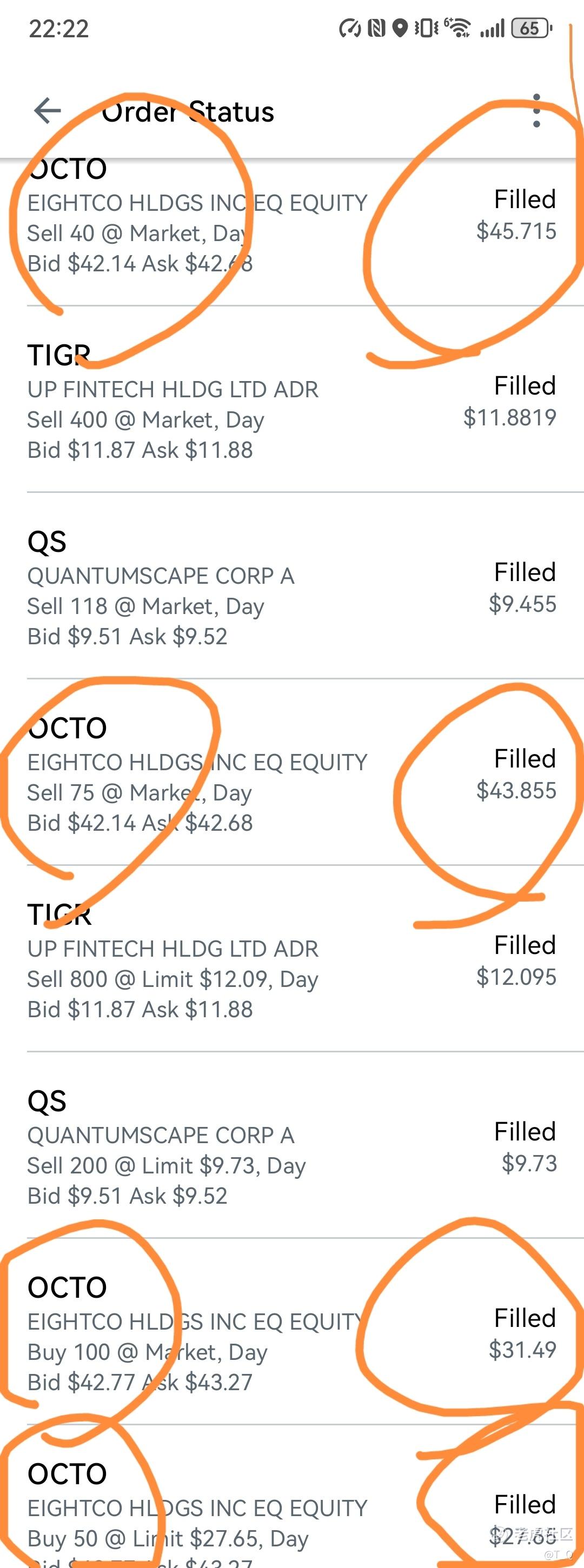Tap the Filled $11.8819 status

click(510, 401)
